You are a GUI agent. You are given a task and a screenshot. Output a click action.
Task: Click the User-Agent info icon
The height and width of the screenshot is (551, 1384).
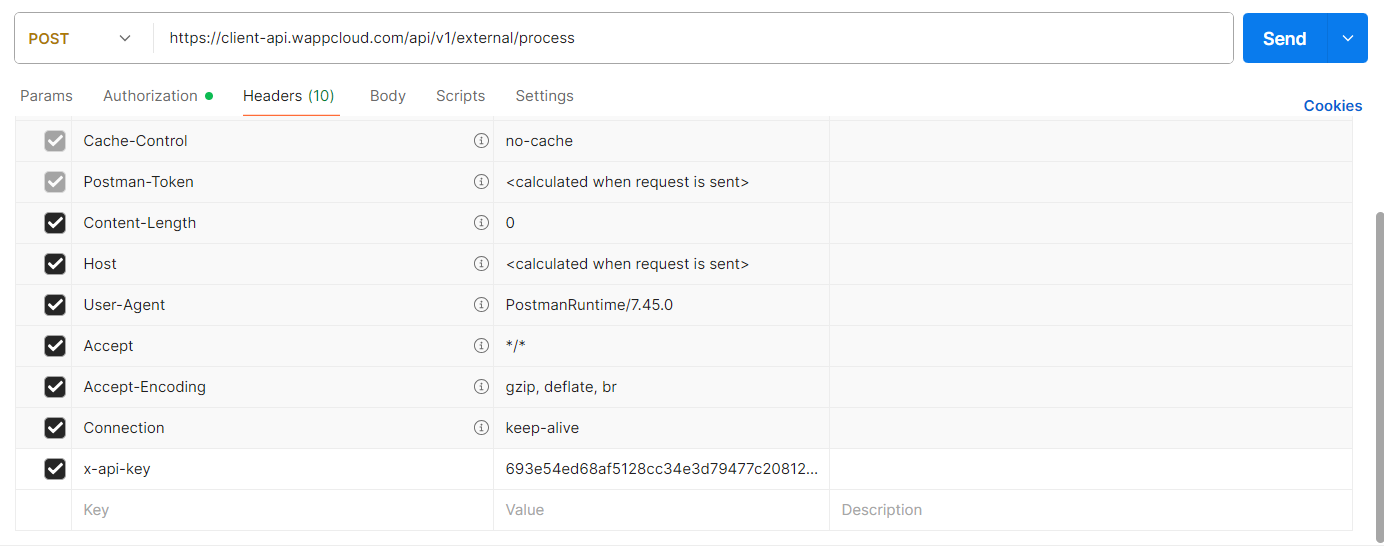tap(481, 305)
